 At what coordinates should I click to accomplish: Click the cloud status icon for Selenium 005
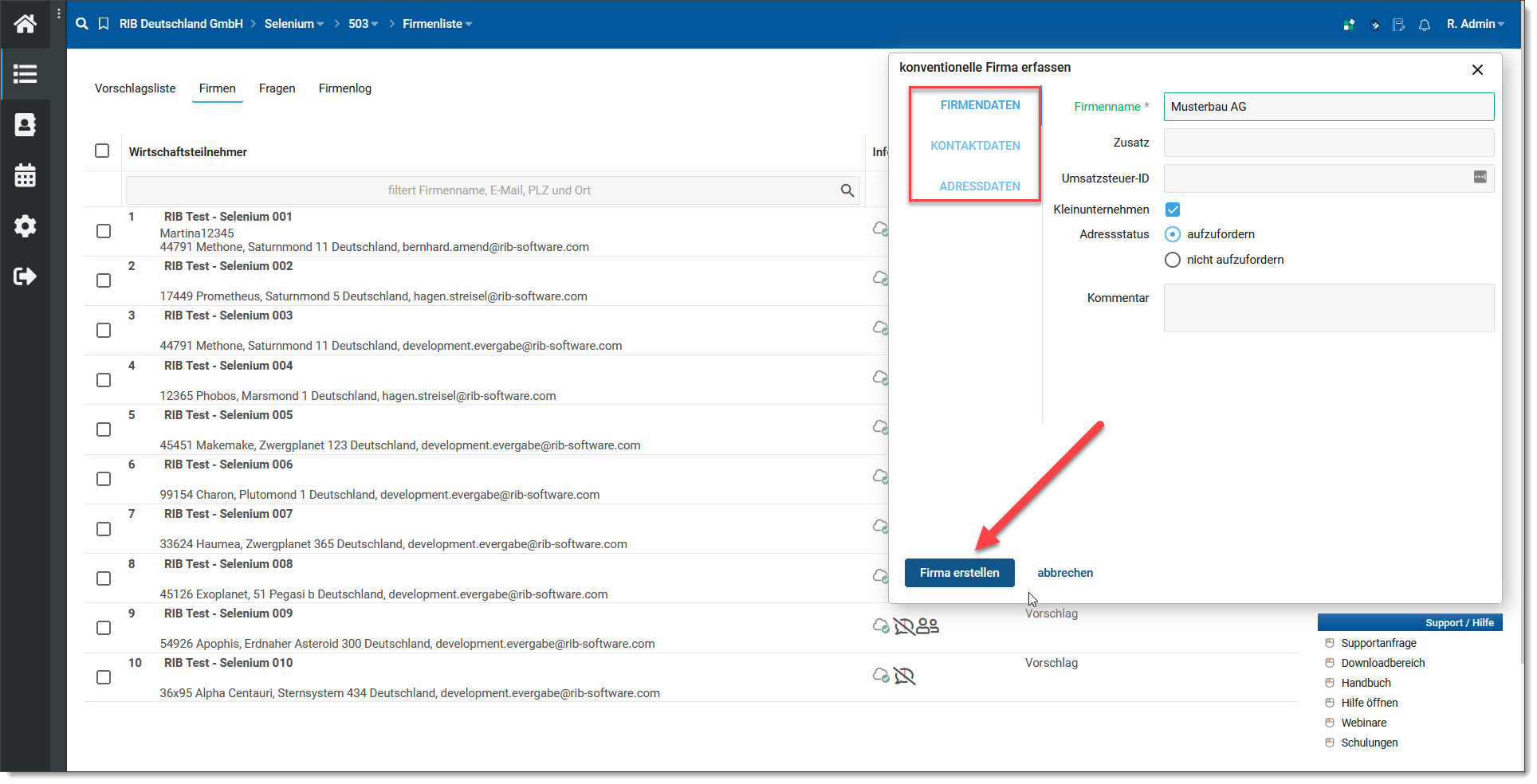[880, 427]
